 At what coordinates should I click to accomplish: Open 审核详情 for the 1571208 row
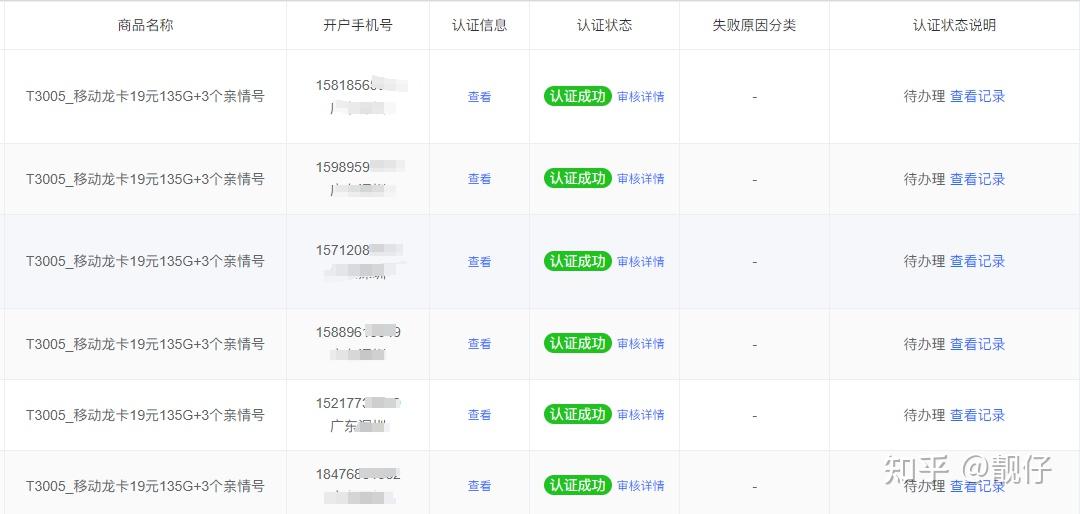(640, 262)
